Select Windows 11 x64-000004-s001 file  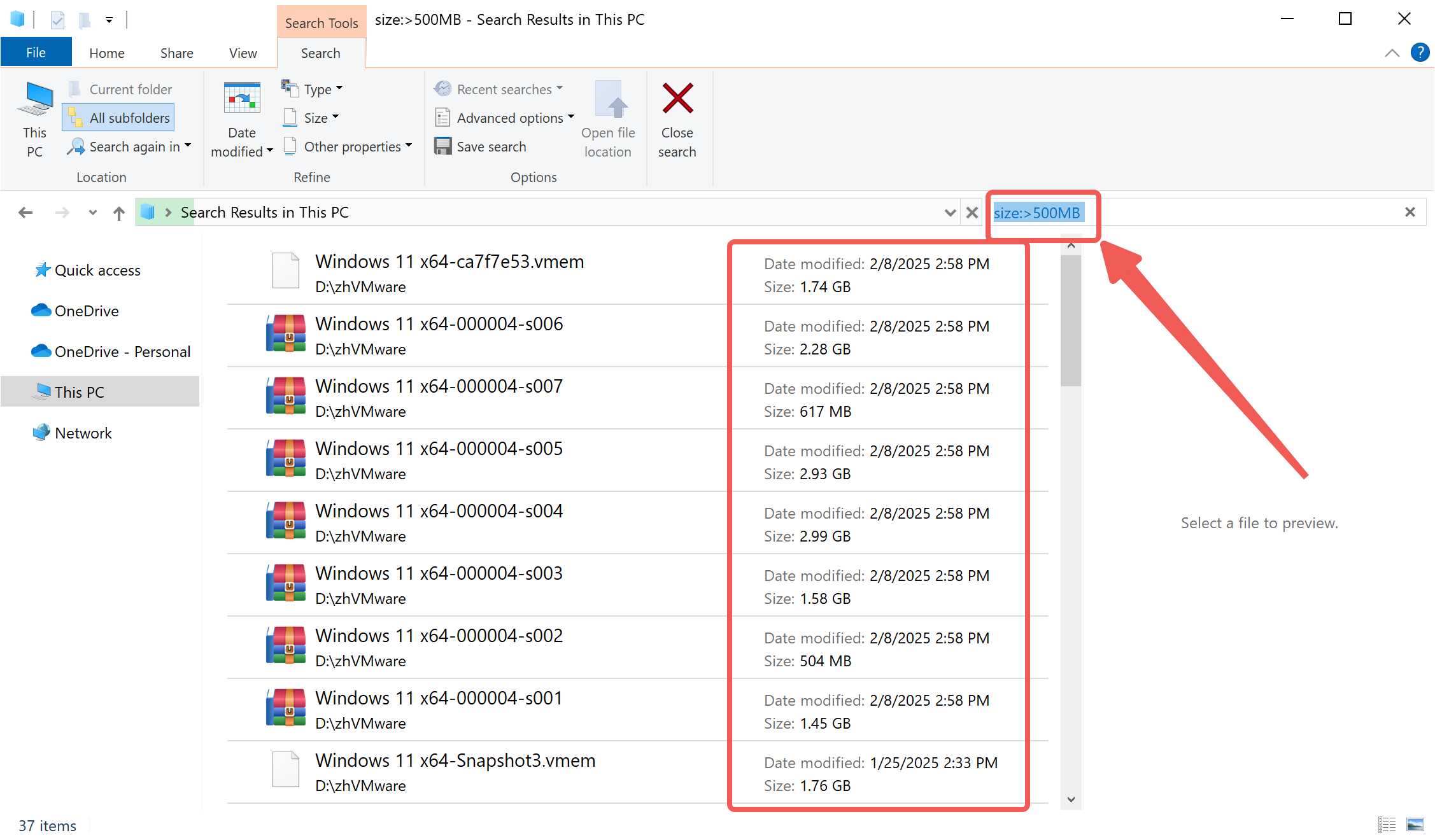[638, 710]
